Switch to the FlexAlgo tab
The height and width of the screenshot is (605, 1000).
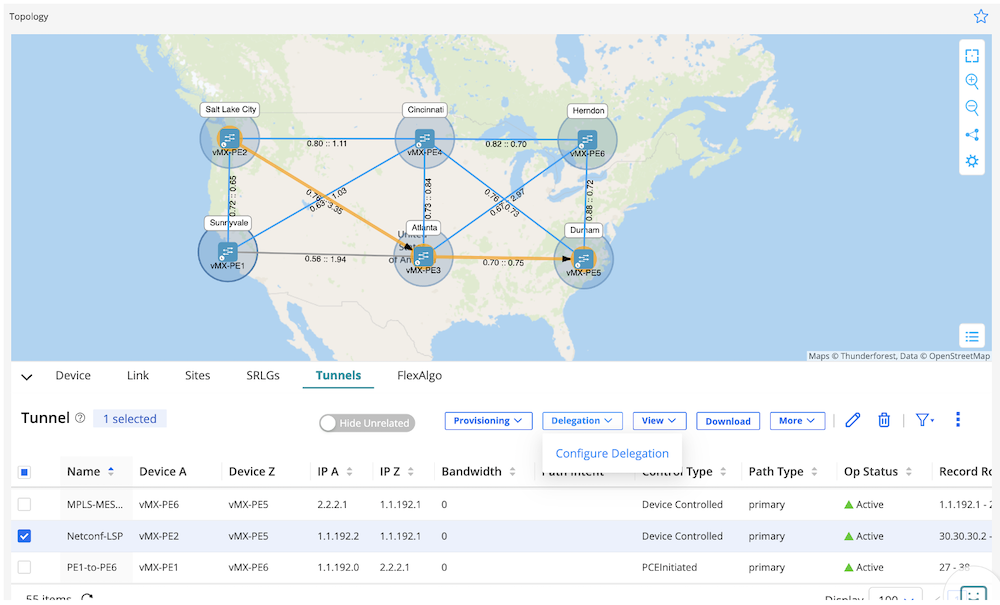tap(419, 376)
